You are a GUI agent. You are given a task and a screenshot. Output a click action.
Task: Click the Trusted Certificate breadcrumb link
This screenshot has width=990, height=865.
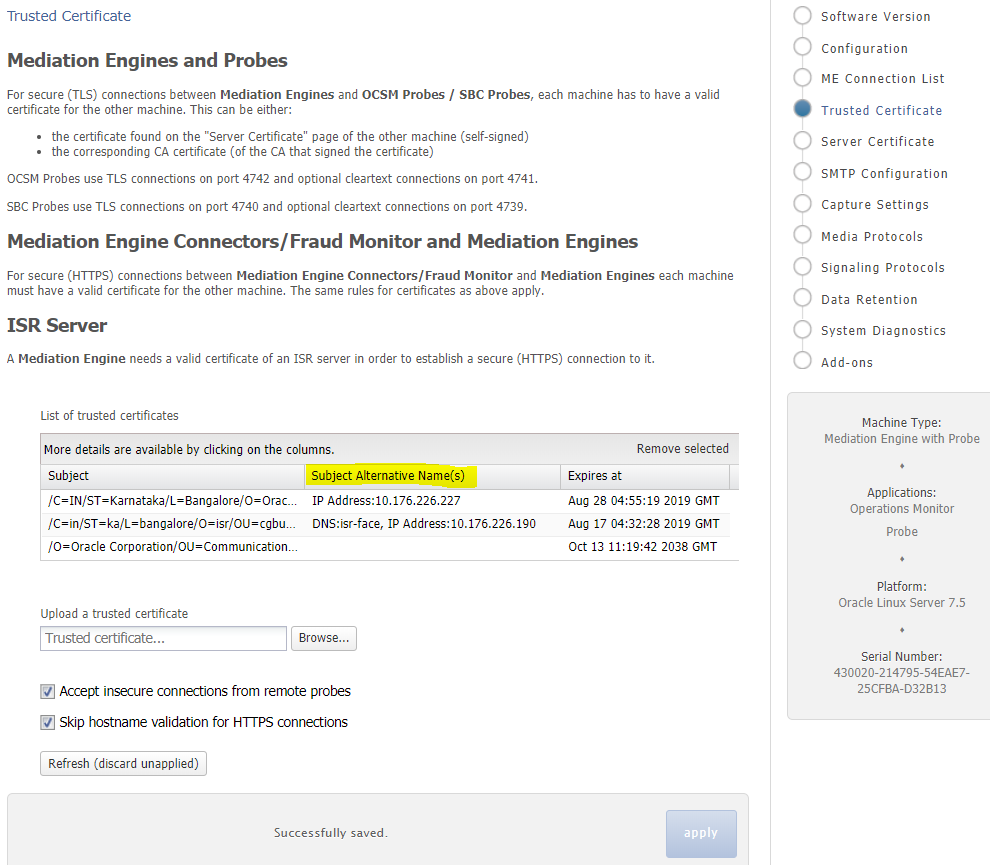pyautogui.click(x=68, y=15)
